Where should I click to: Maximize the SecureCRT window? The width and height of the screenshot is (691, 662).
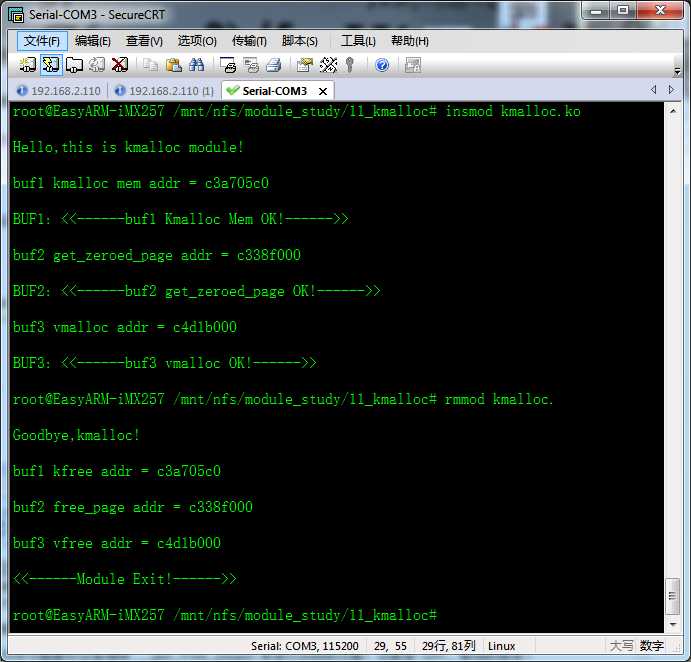[x=623, y=11]
